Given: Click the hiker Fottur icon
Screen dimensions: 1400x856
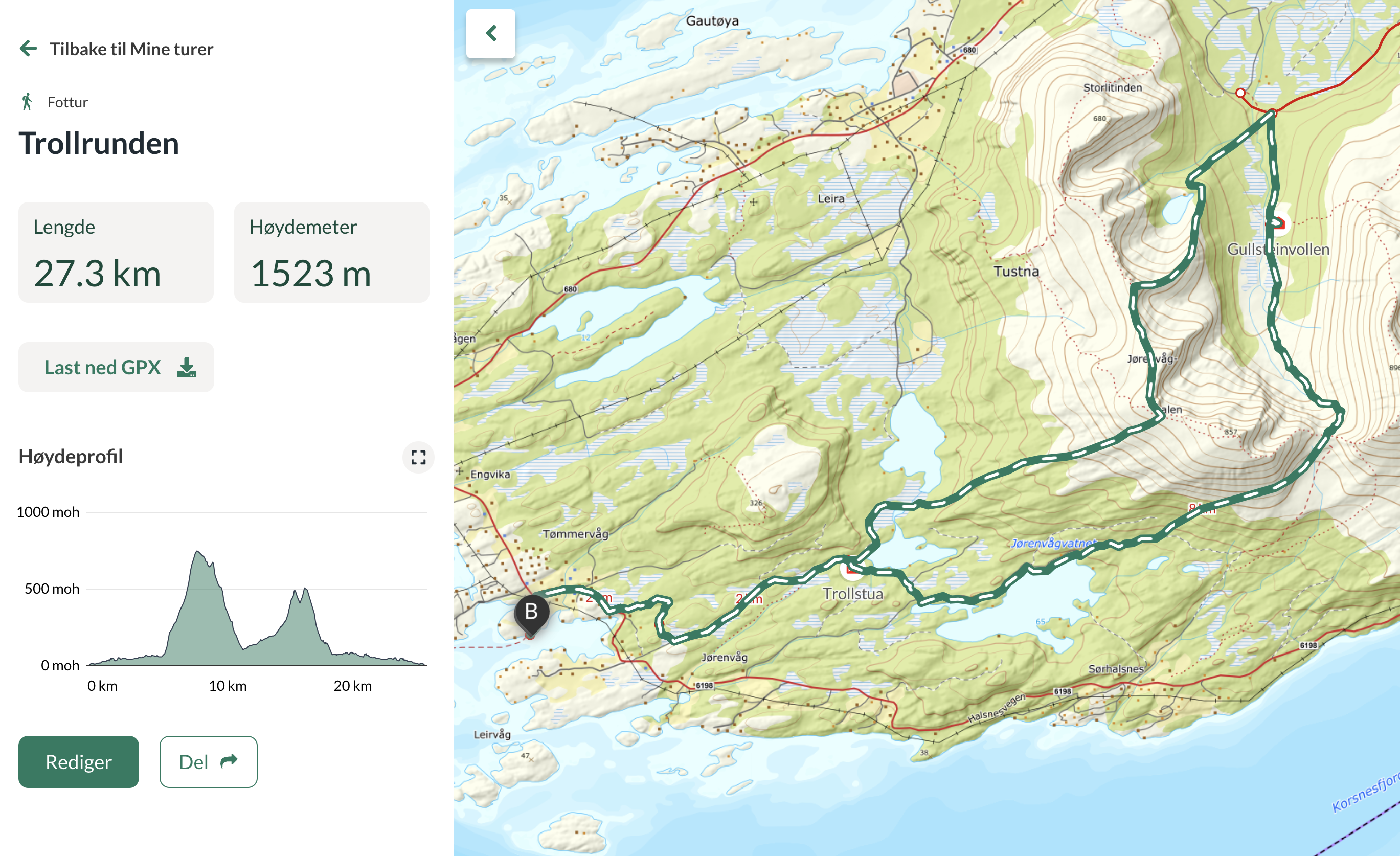Looking at the screenshot, I should pyautogui.click(x=27, y=102).
